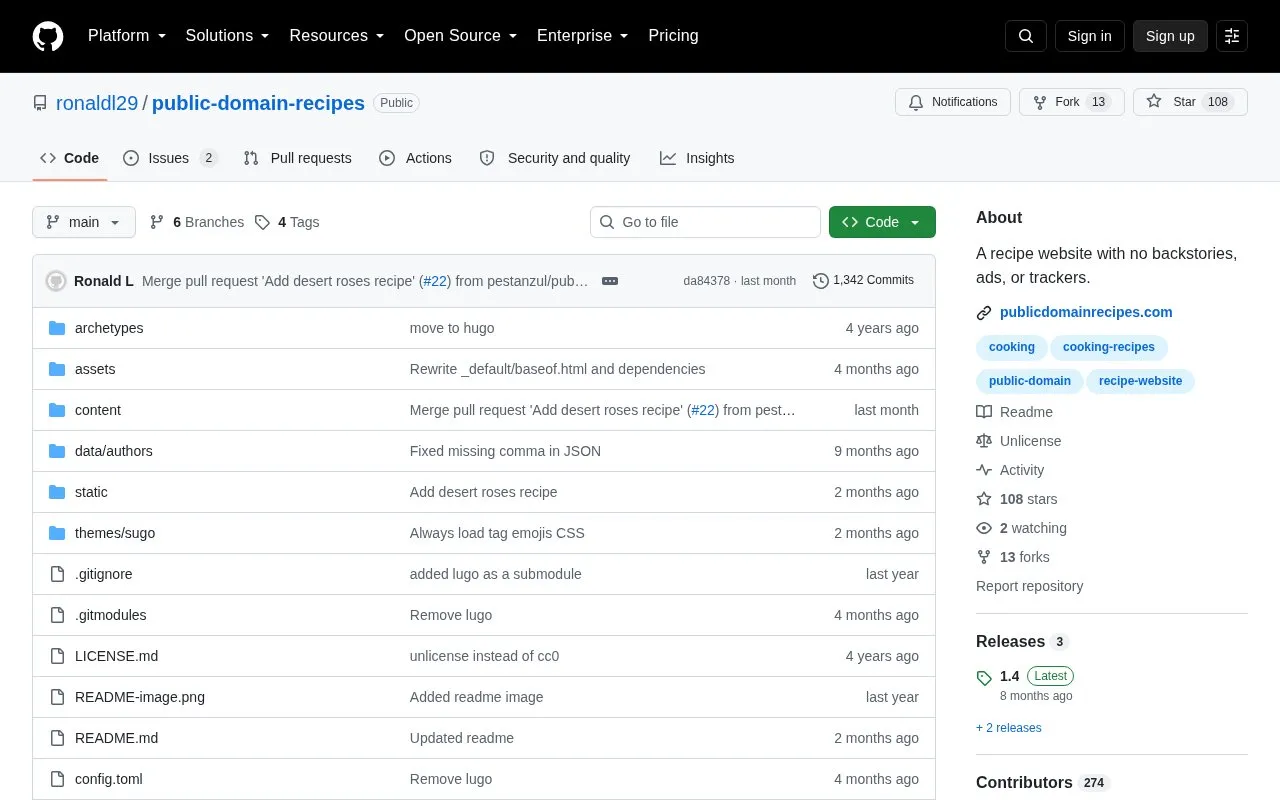Click the themes/sugo folder icon
Image resolution: width=1280 pixels, height=800 pixels.
57,533
